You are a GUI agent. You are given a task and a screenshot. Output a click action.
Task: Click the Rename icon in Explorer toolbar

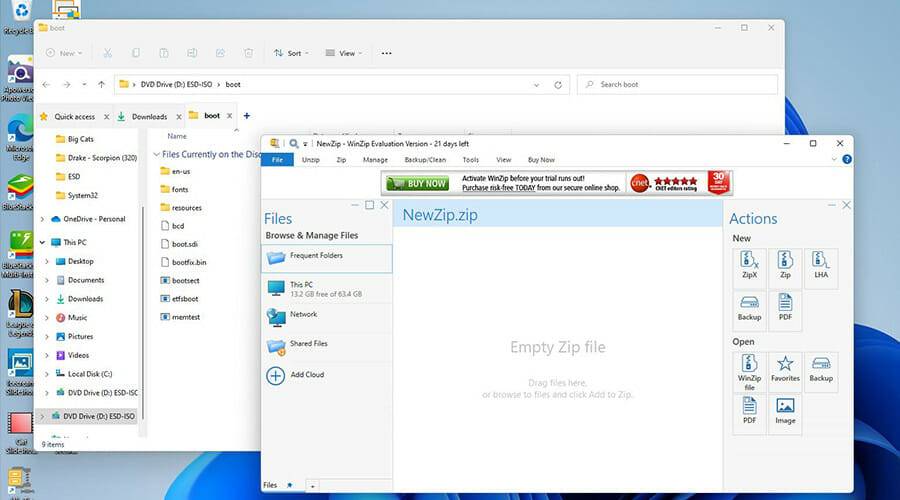click(192, 53)
